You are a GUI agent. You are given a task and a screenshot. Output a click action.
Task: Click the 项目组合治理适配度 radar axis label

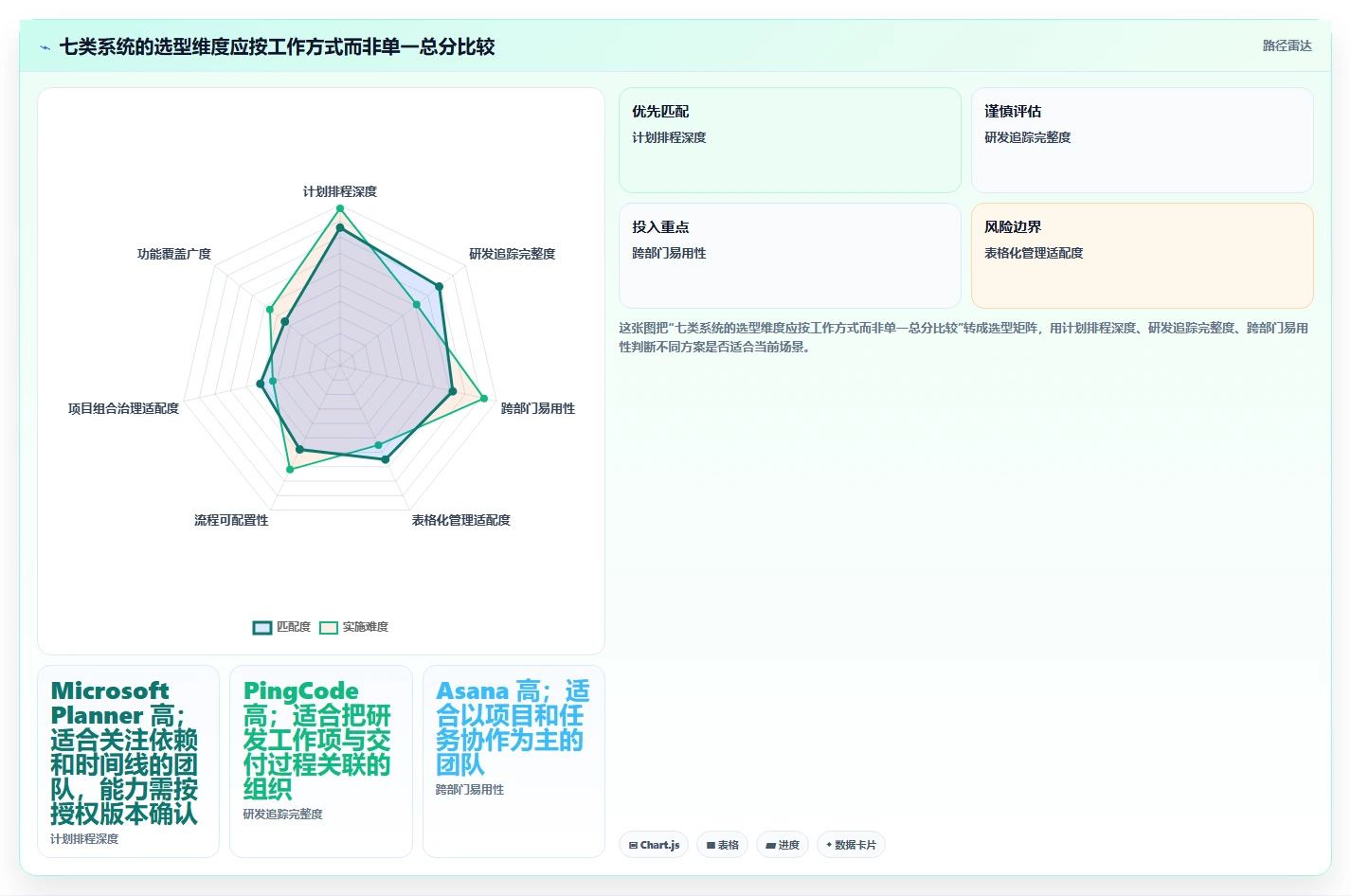123,408
